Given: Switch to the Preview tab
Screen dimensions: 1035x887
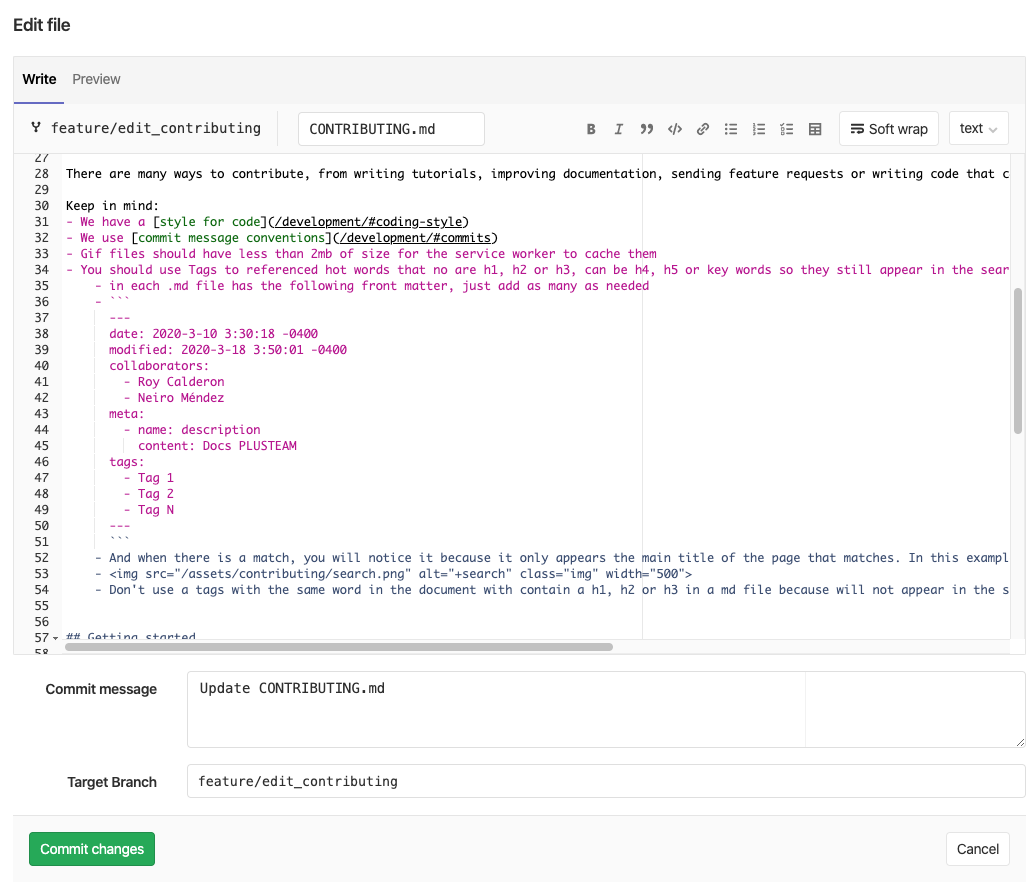Looking at the screenshot, I should coord(96,79).
